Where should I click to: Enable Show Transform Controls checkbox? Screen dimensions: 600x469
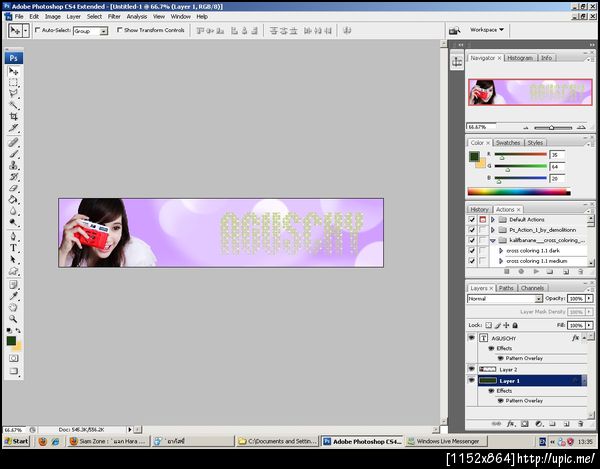point(119,30)
